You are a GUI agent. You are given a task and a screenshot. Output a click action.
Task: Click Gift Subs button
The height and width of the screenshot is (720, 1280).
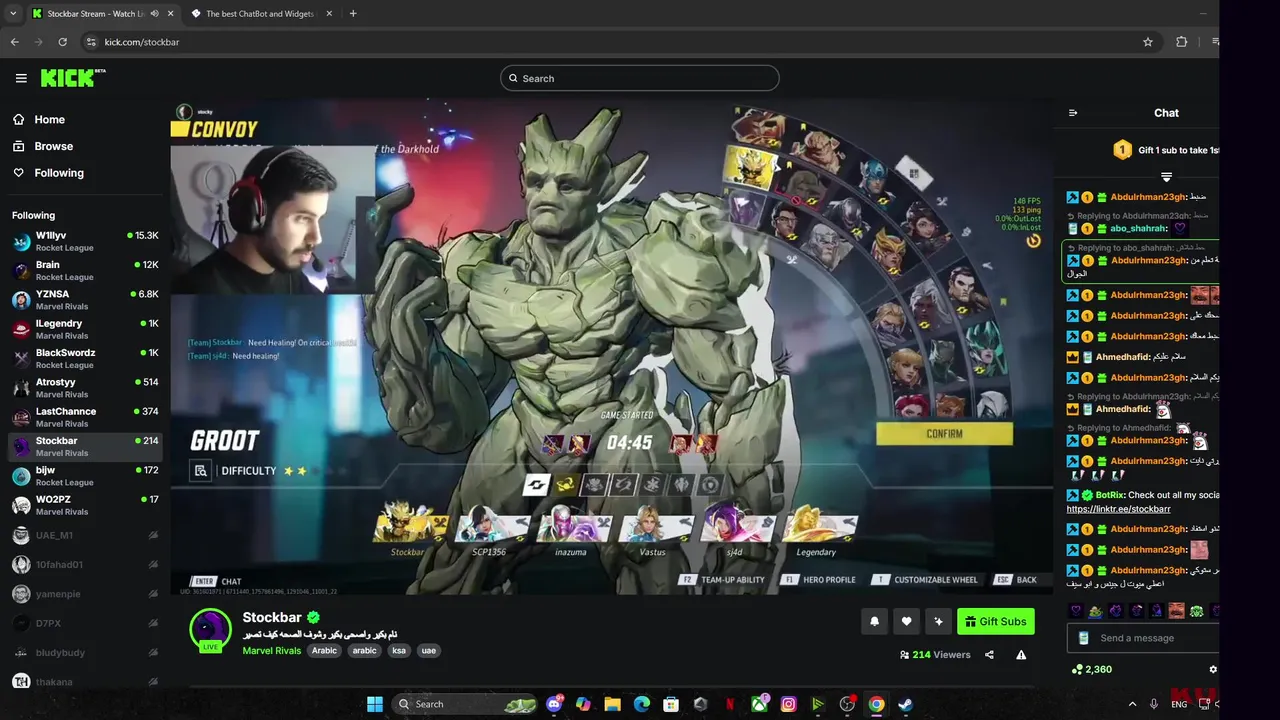click(x=995, y=621)
